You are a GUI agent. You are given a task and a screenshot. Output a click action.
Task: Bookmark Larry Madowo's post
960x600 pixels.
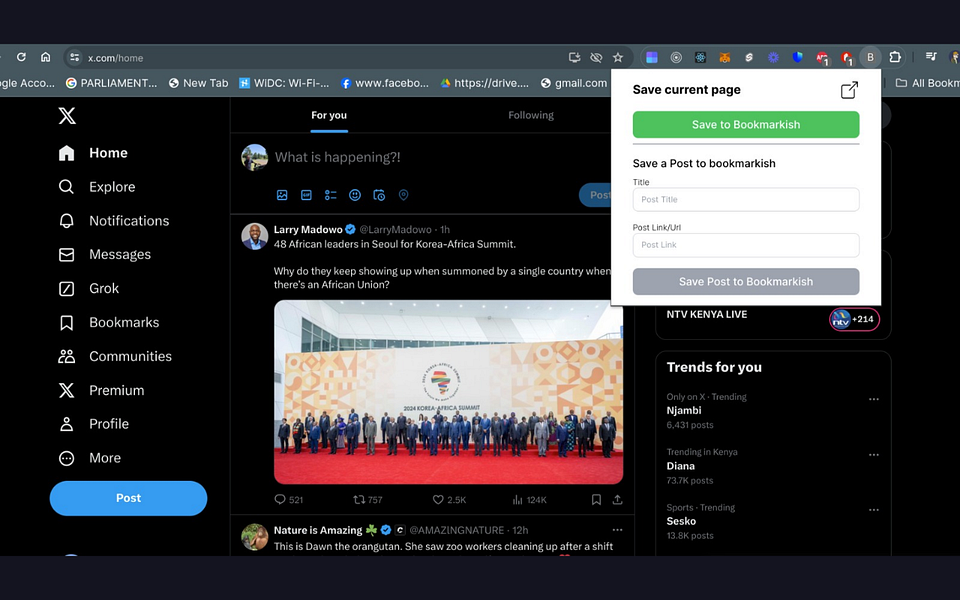click(596, 500)
